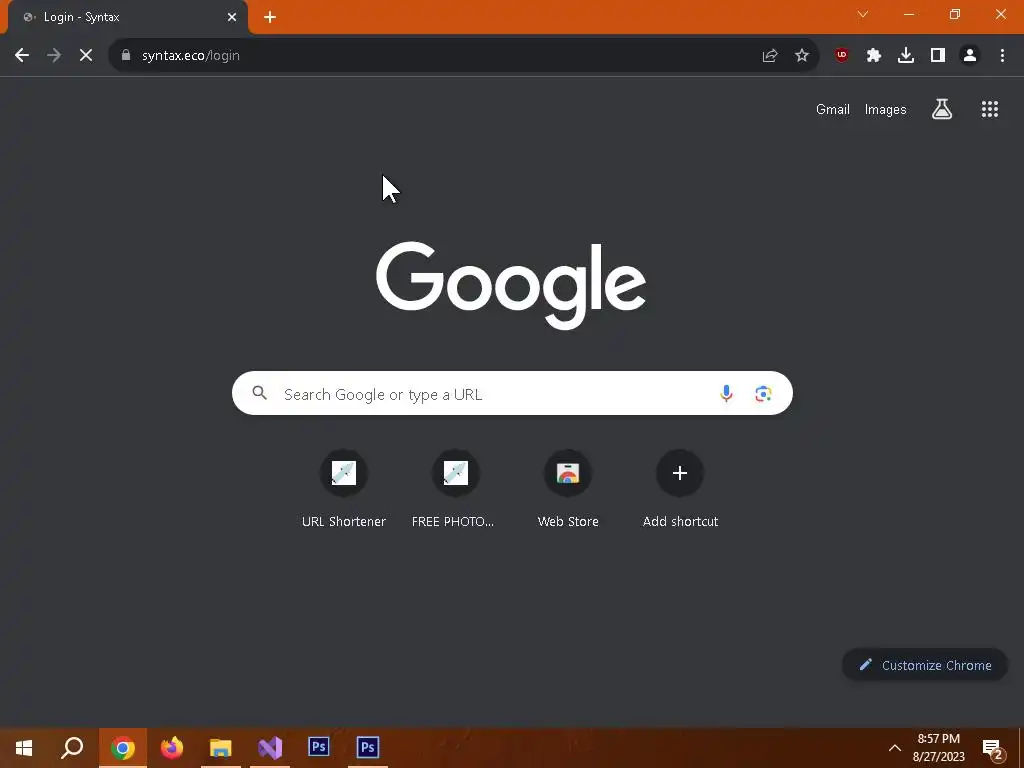Screen dimensions: 1024x768
Task: Switch to Chrome in the taskbar
Action: (x=122, y=748)
